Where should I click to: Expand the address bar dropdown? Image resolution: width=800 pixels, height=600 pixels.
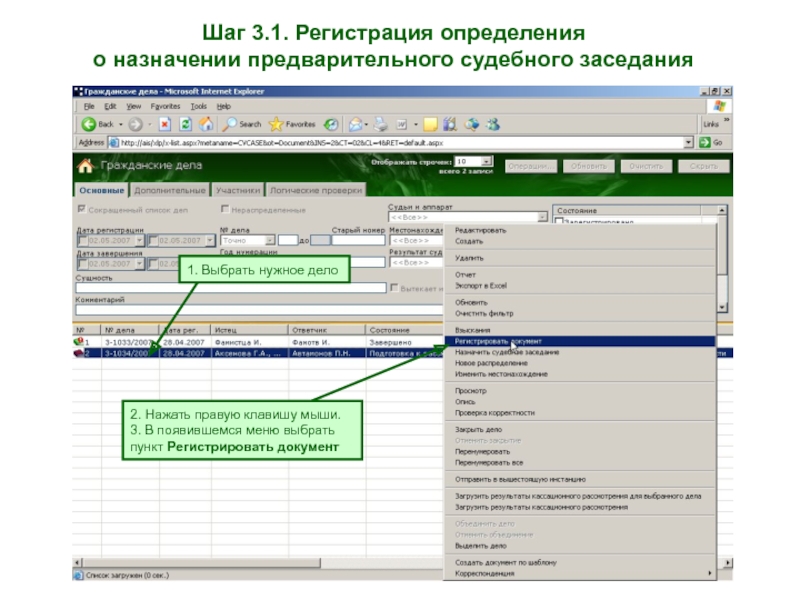pos(689,143)
